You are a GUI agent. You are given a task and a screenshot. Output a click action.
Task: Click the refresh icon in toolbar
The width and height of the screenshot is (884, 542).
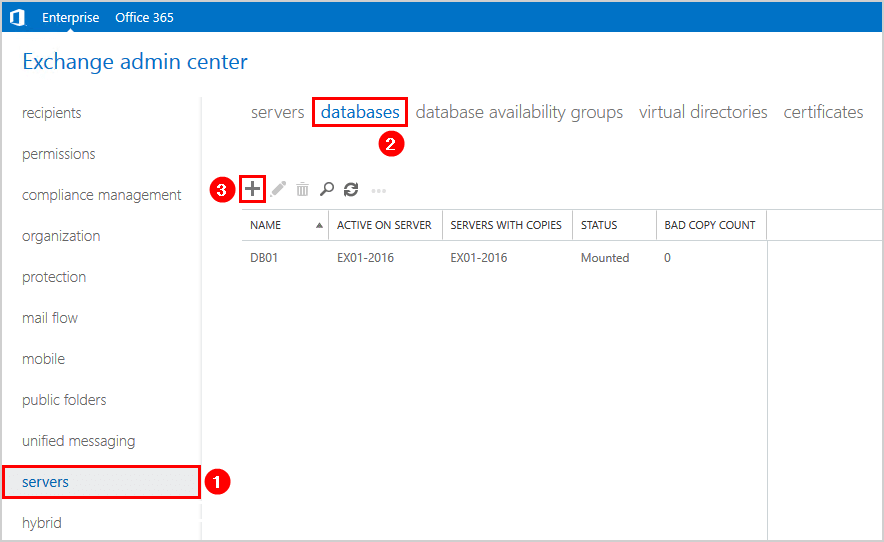[351, 189]
